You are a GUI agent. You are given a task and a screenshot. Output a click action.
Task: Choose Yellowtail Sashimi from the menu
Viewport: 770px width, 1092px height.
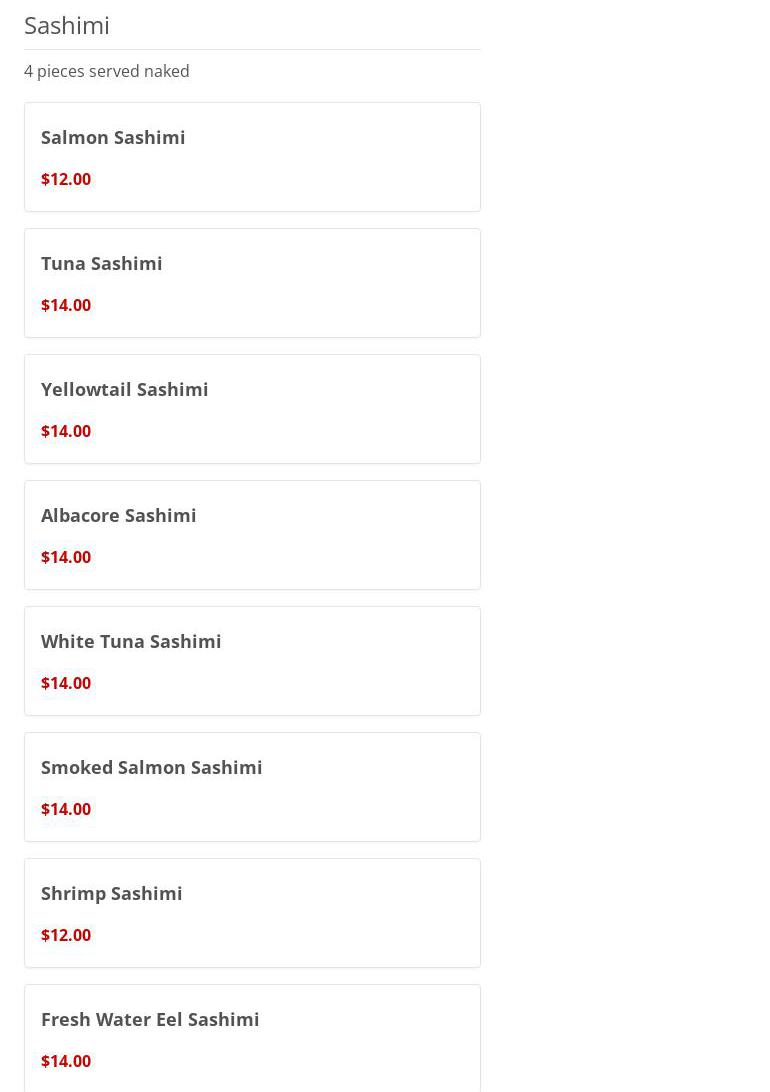click(x=124, y=389)
